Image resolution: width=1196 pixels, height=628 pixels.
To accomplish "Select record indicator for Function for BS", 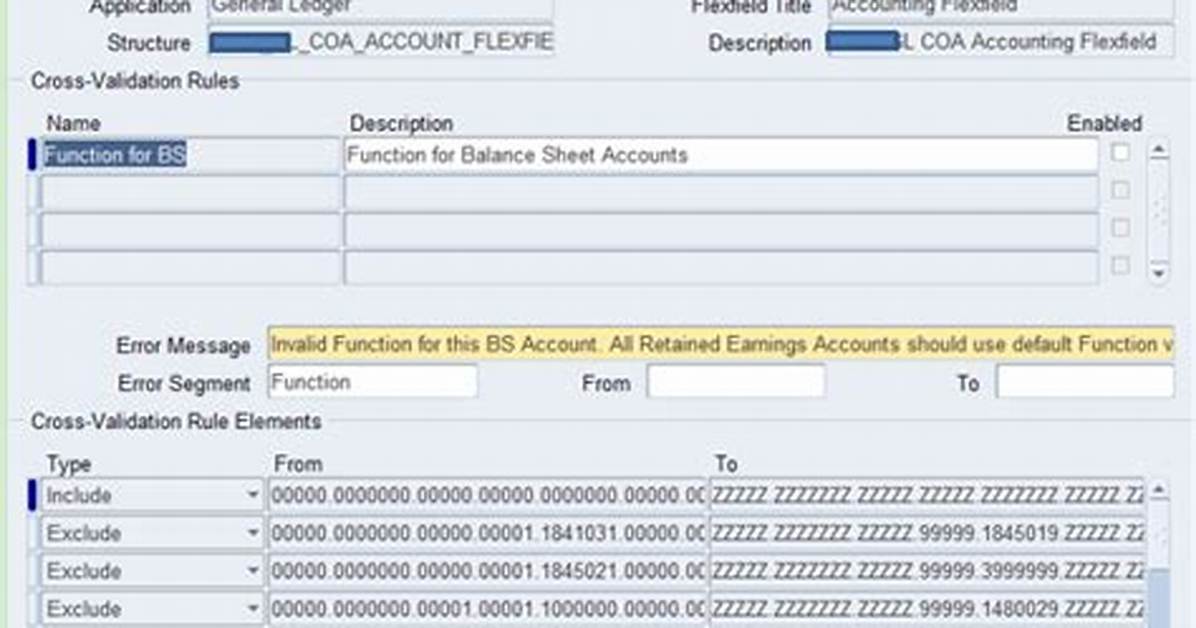I will (x=32, y=156).
